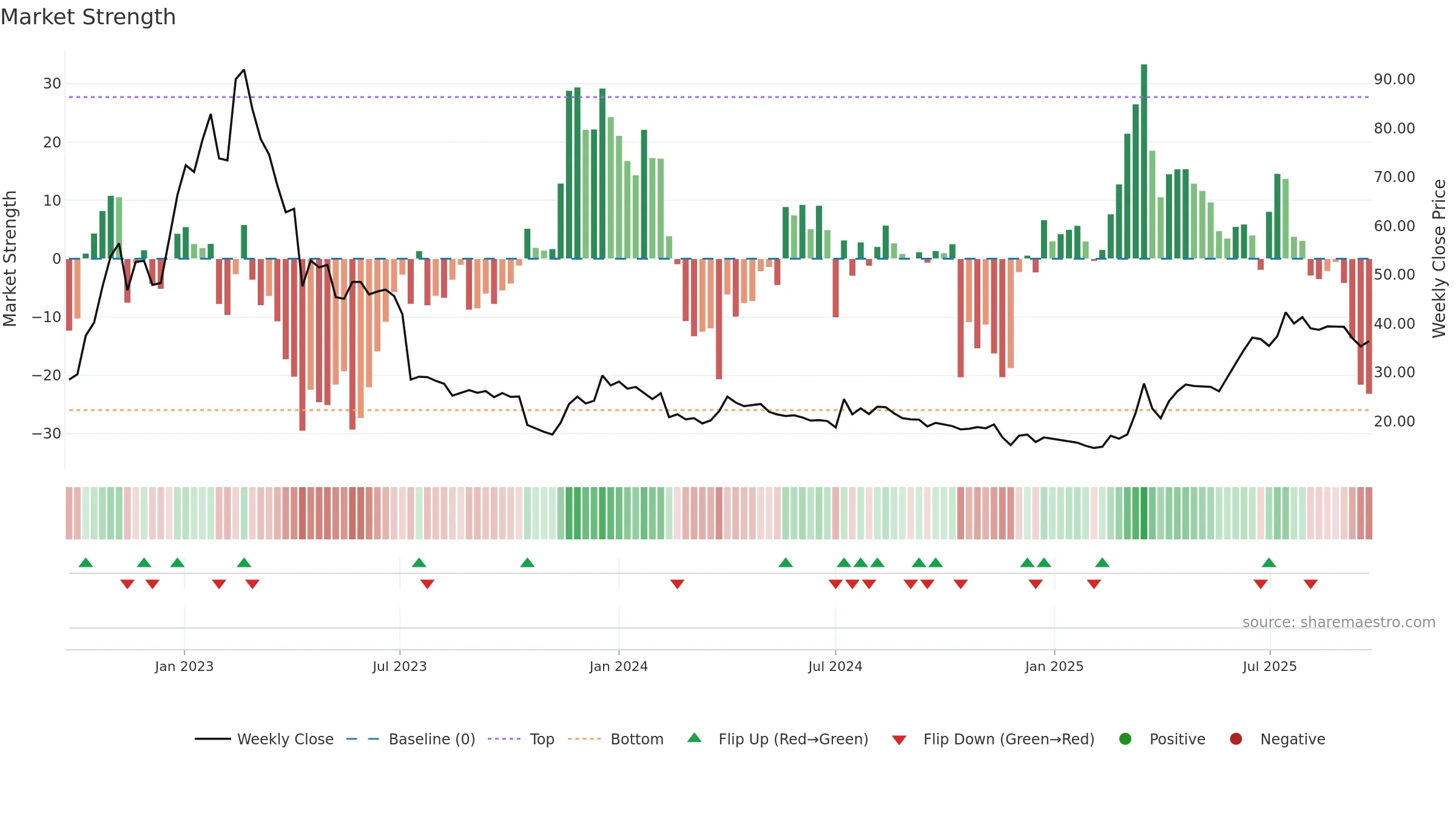Click the Jan 2024 x-axis label

pyautogui.click(x=619, y=667)
